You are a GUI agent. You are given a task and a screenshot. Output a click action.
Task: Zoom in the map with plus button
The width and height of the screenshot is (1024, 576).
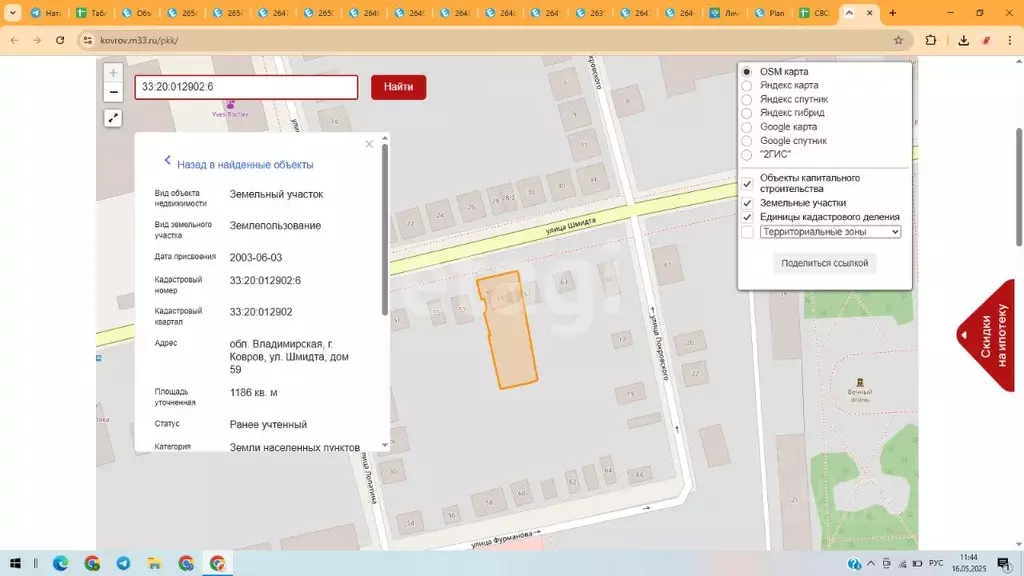pyautogui.click(x=113, y=73)
